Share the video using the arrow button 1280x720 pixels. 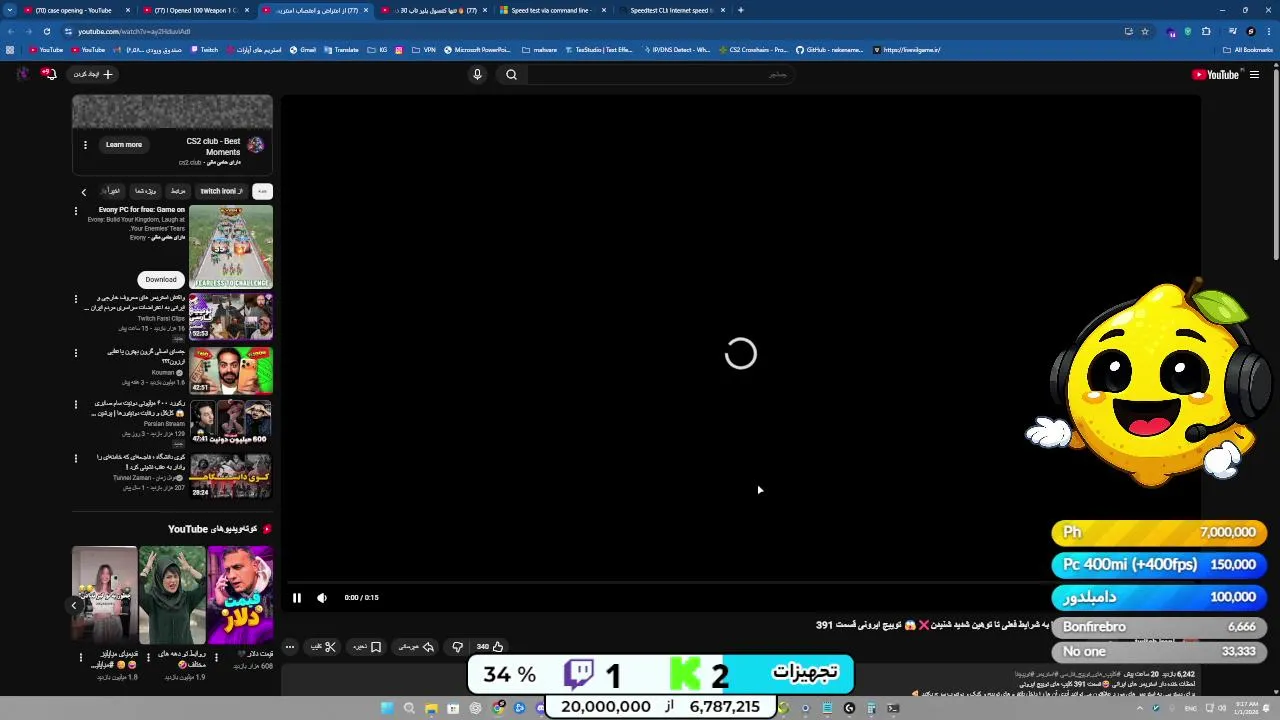coord(416,647)
